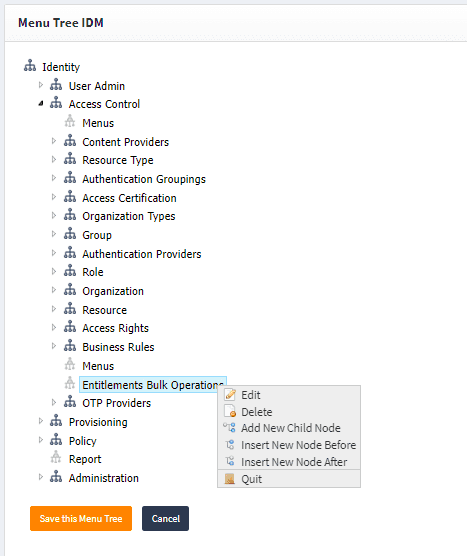Click the Delete page icon in context menu
The height and width of the screenshot is (556, 467).
coord(230,411)
